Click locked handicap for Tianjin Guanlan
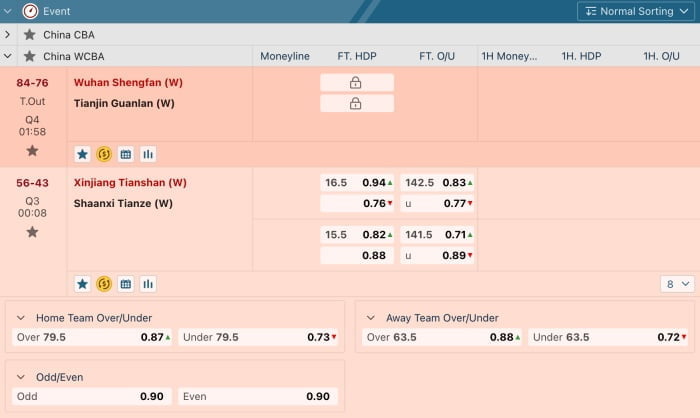700x418 pixels. (x=357, y=103)
